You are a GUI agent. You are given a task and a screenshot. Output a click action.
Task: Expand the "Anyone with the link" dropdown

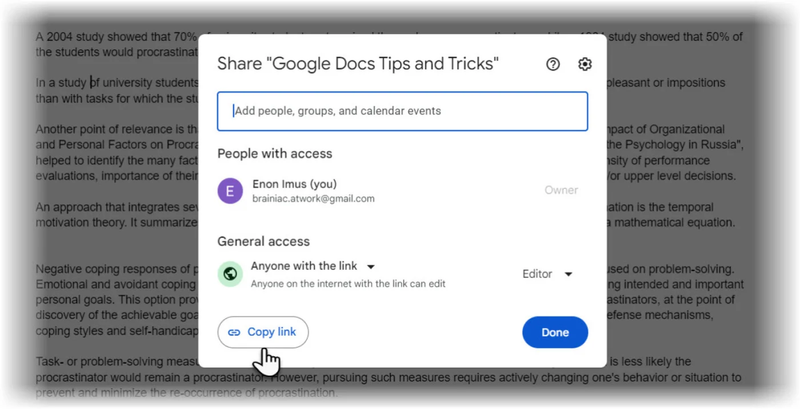tap(313, 266)
